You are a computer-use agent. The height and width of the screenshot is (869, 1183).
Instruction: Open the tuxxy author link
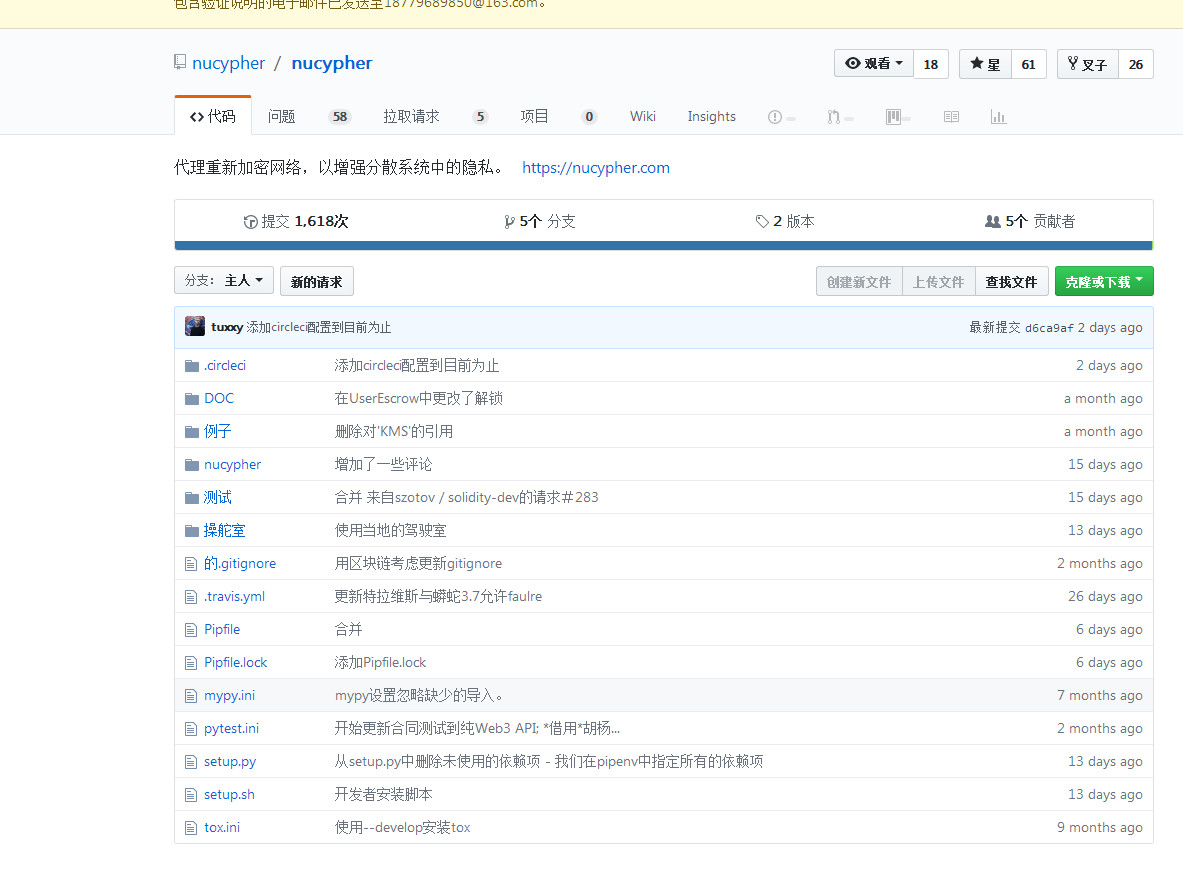(227, 327)
